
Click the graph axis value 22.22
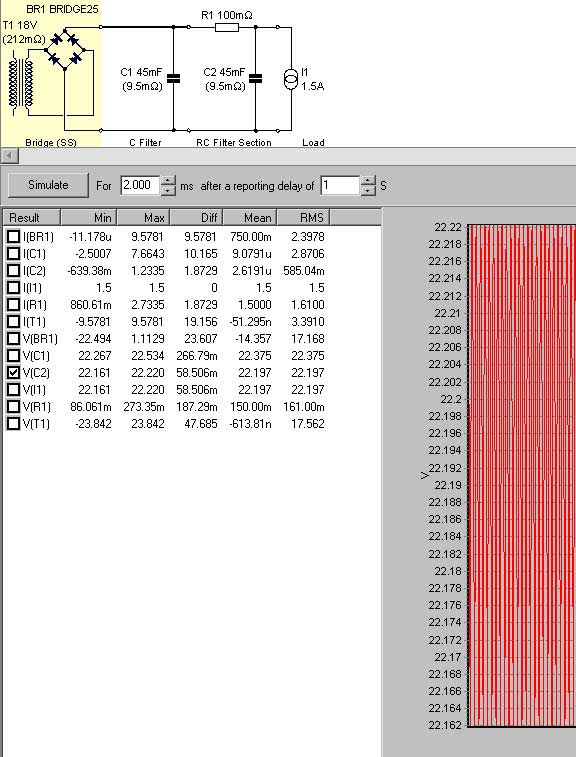(x=449, y=227)
